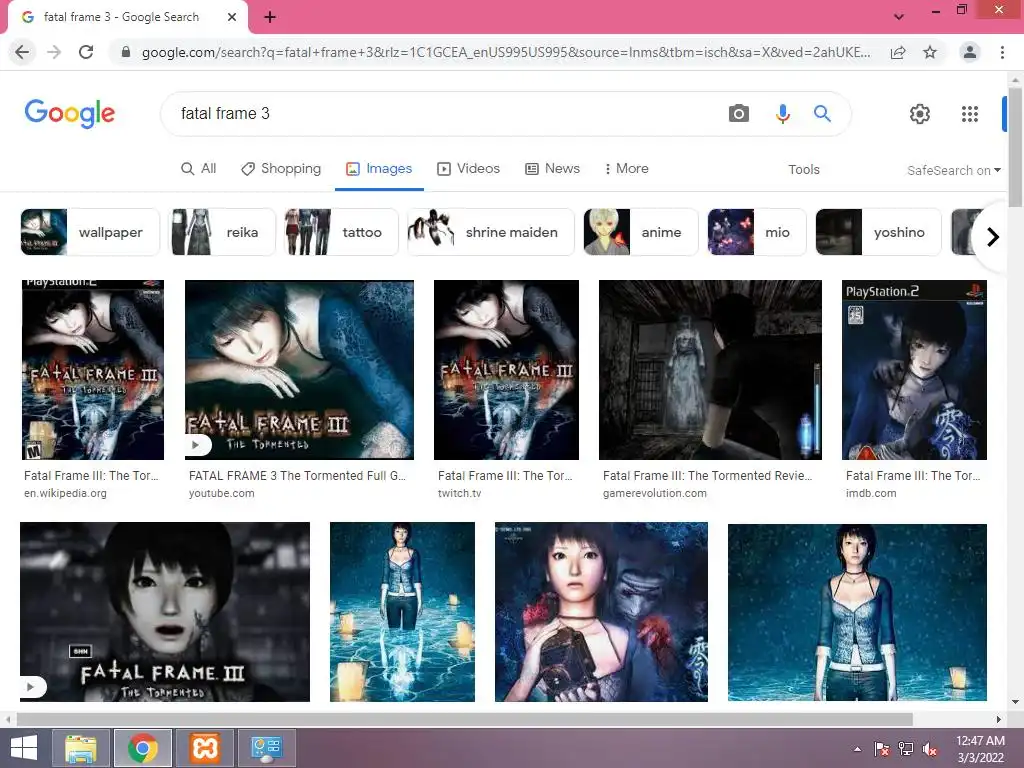The height and width of the screenshot is (768, 1024).
Task: Open Google quick settings gear
Action: [920, 114]
